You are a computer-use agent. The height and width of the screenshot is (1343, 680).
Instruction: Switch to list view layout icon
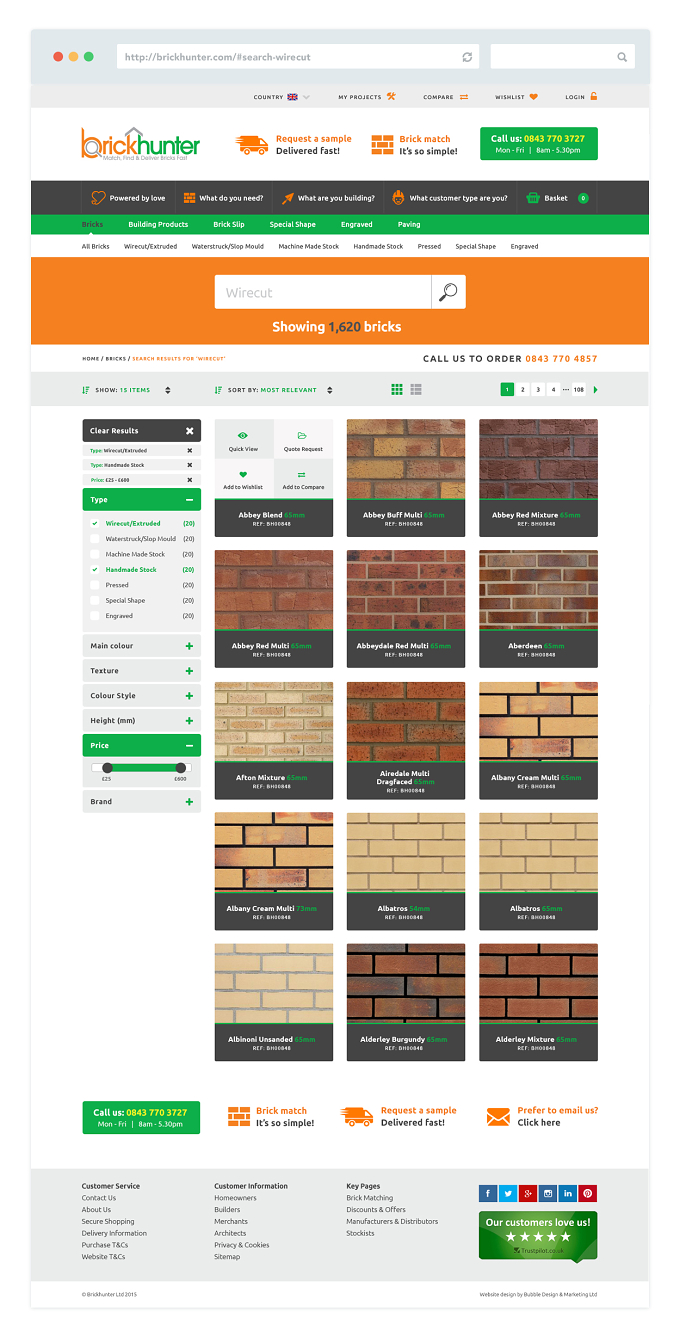(416, 389)
